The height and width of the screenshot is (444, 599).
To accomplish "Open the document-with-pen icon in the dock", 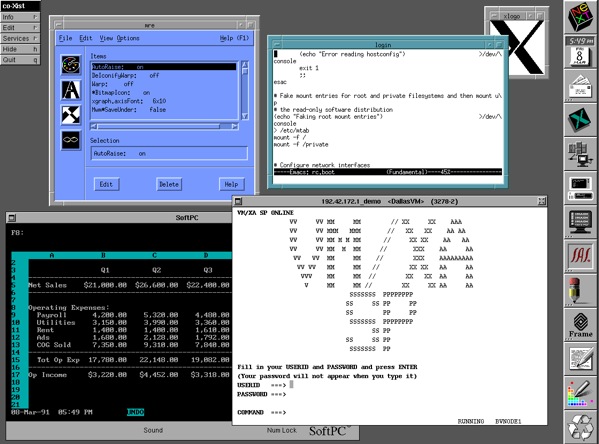I will tap(580, 358).
